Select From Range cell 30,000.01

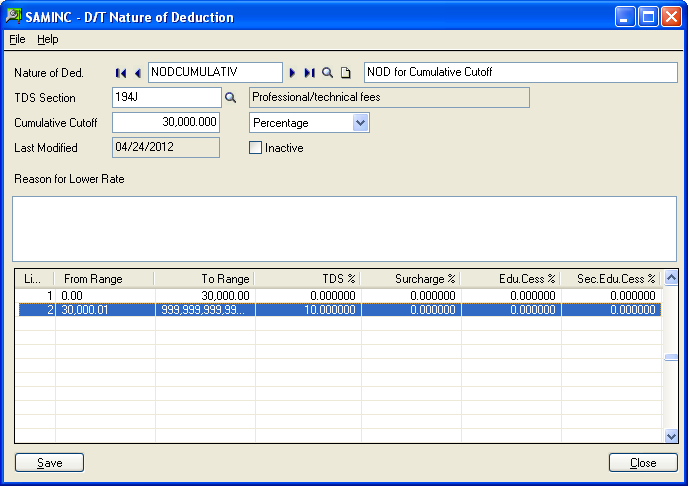[x=105, y=310]
